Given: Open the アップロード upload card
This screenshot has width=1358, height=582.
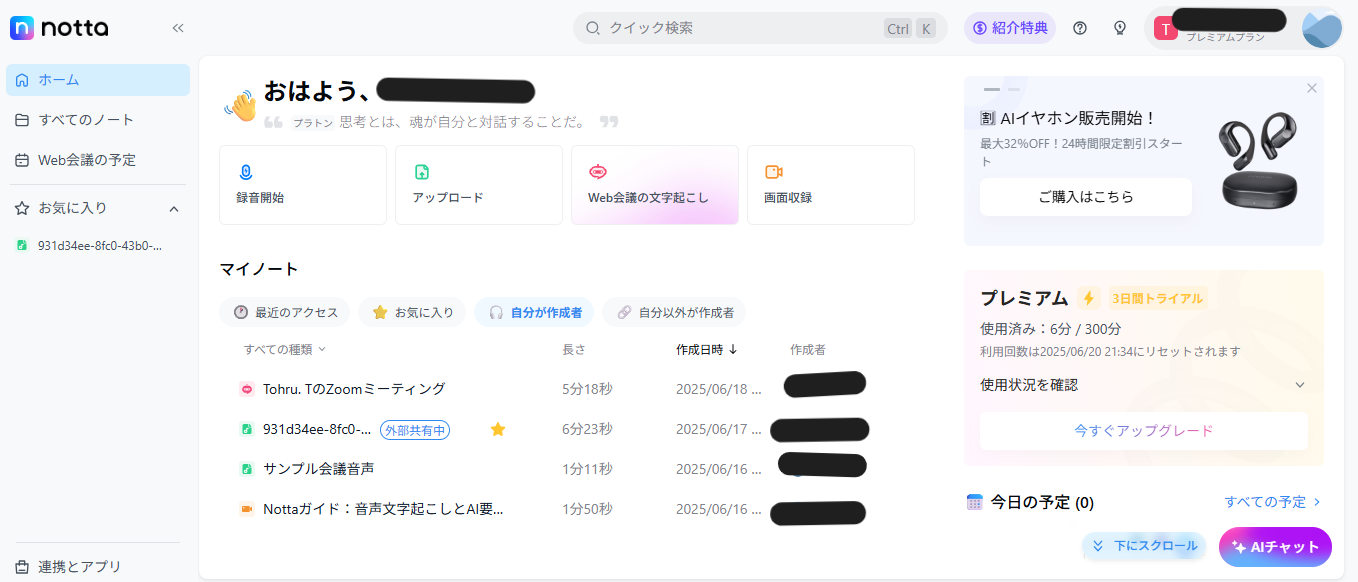Looking at the screenshot, I should tap(478, 185).
